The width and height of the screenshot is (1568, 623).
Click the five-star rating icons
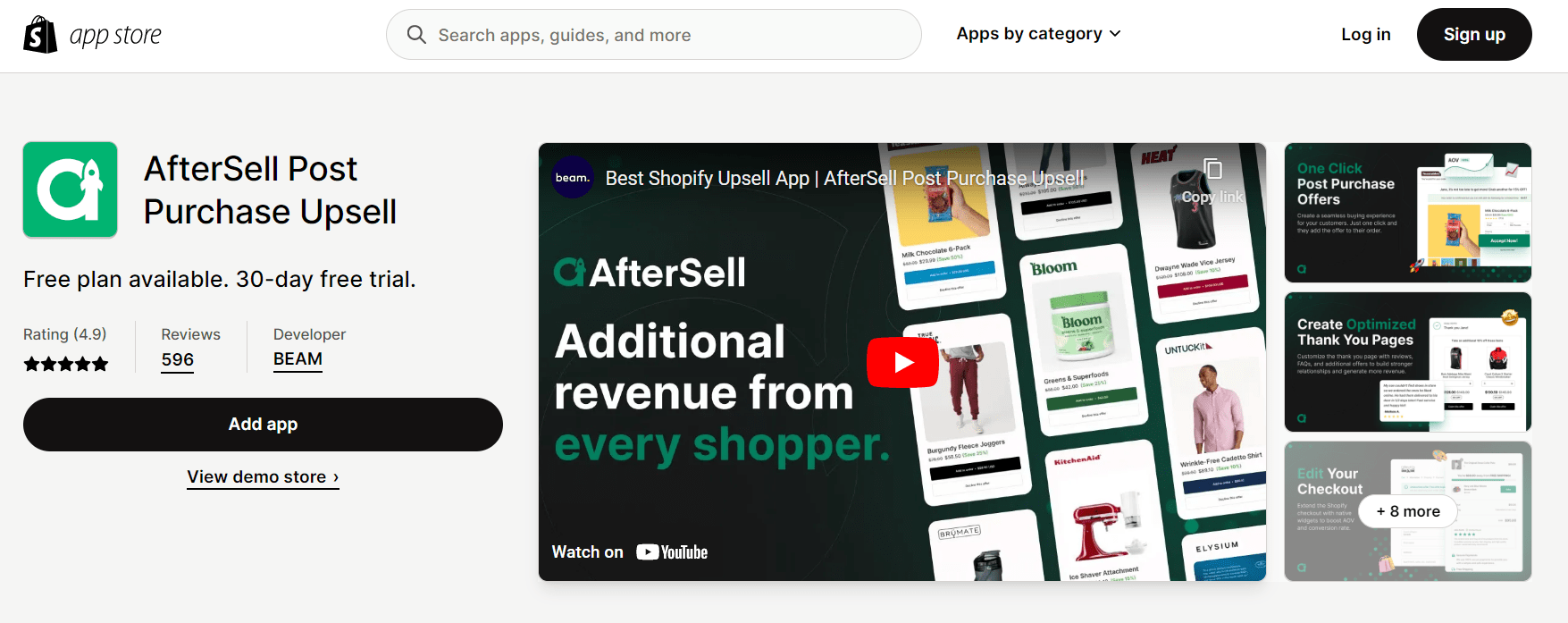tap(66, 364)
